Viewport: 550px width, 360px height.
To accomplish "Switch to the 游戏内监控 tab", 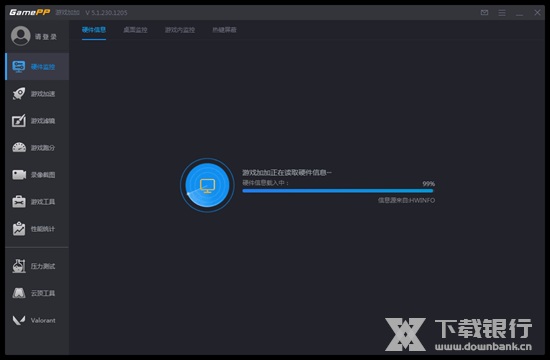I will [180, 30].
